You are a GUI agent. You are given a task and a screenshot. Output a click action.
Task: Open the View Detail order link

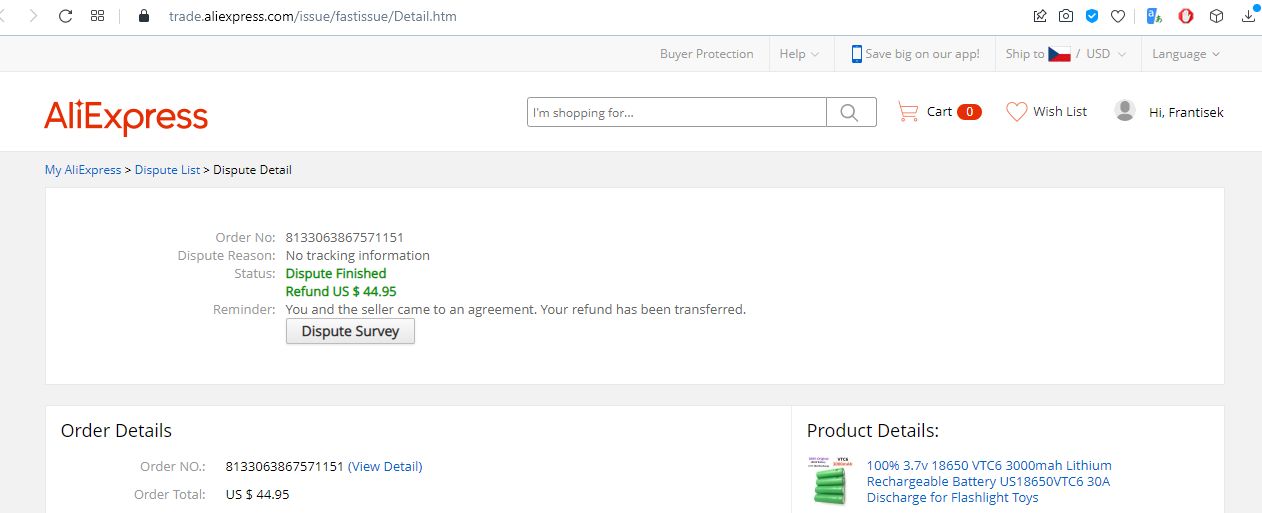click(x=385, y=467)
